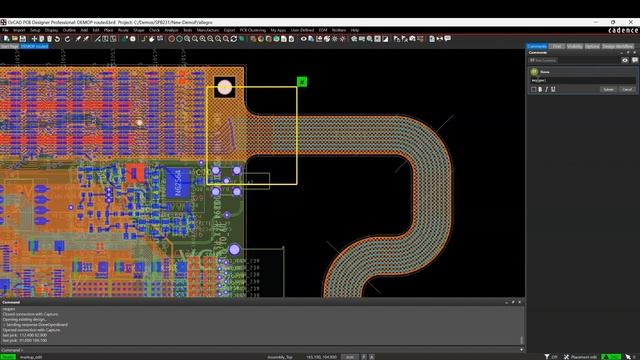640x360 pixels.
Task: Click the Save disk toolbar icon
Action: pyautogui.click(x=23, y=39)
